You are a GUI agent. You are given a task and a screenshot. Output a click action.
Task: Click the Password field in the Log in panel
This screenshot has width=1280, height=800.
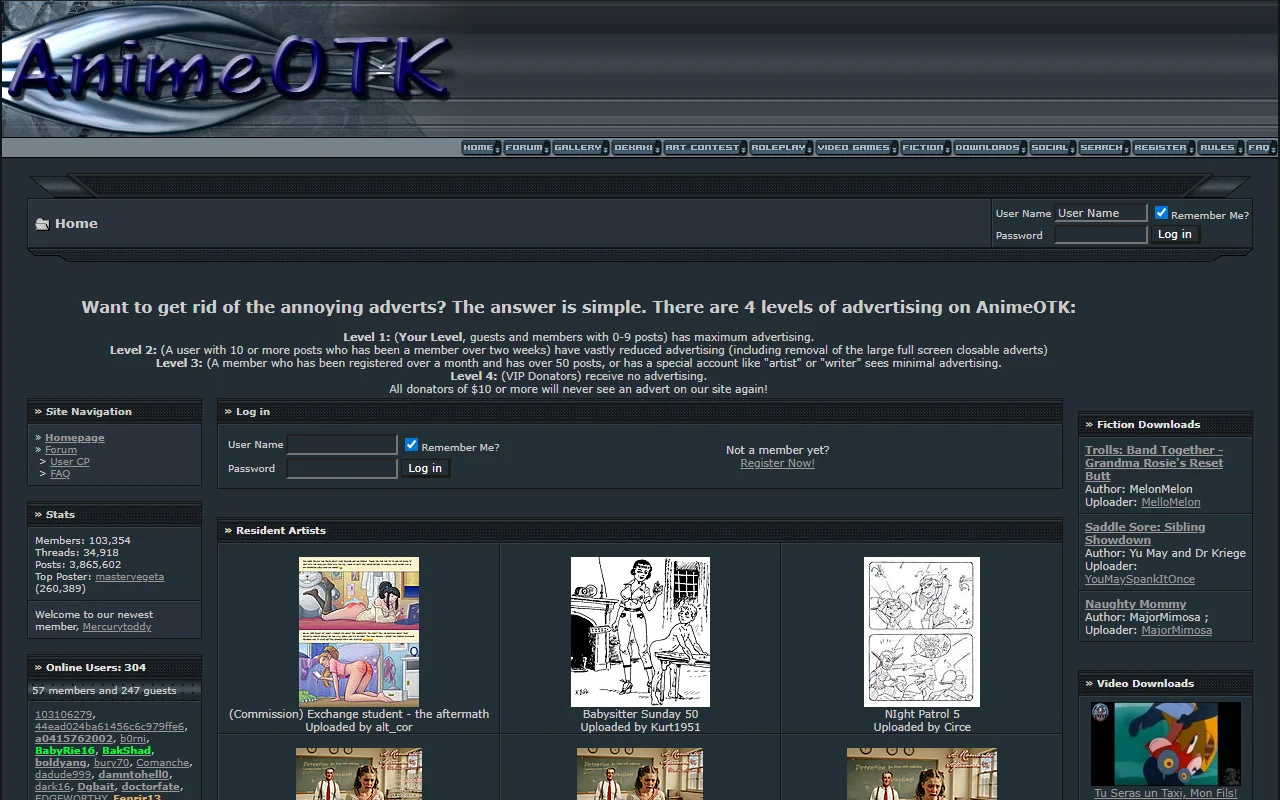pos(341,468)
